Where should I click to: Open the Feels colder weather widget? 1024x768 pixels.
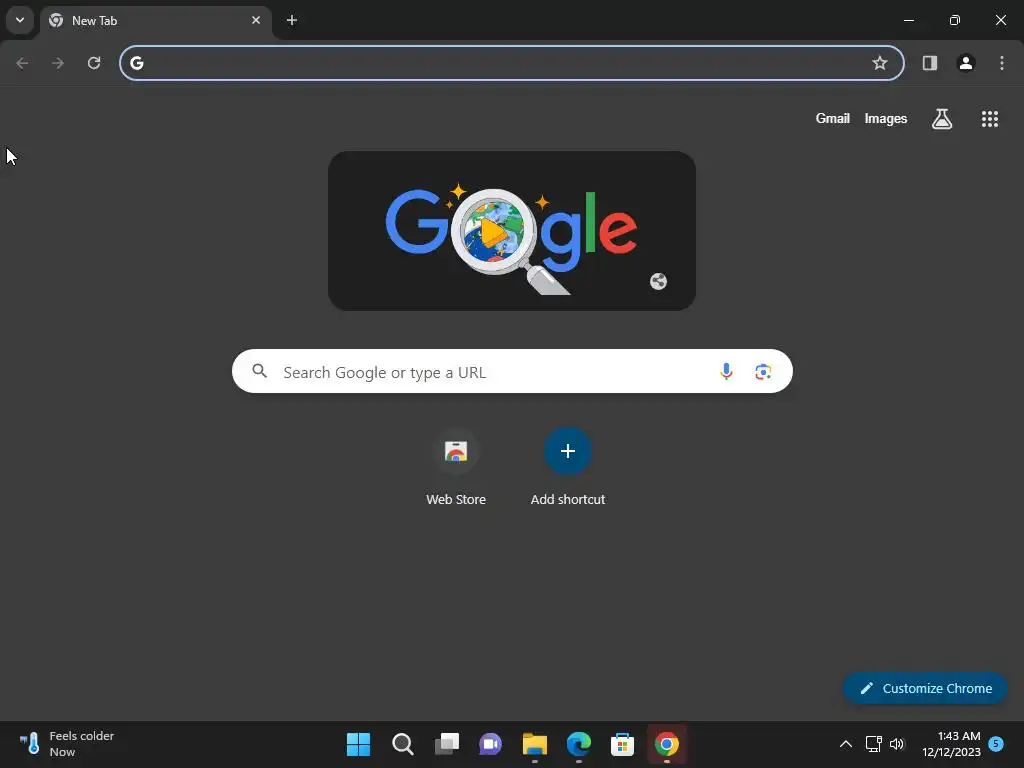67,744
